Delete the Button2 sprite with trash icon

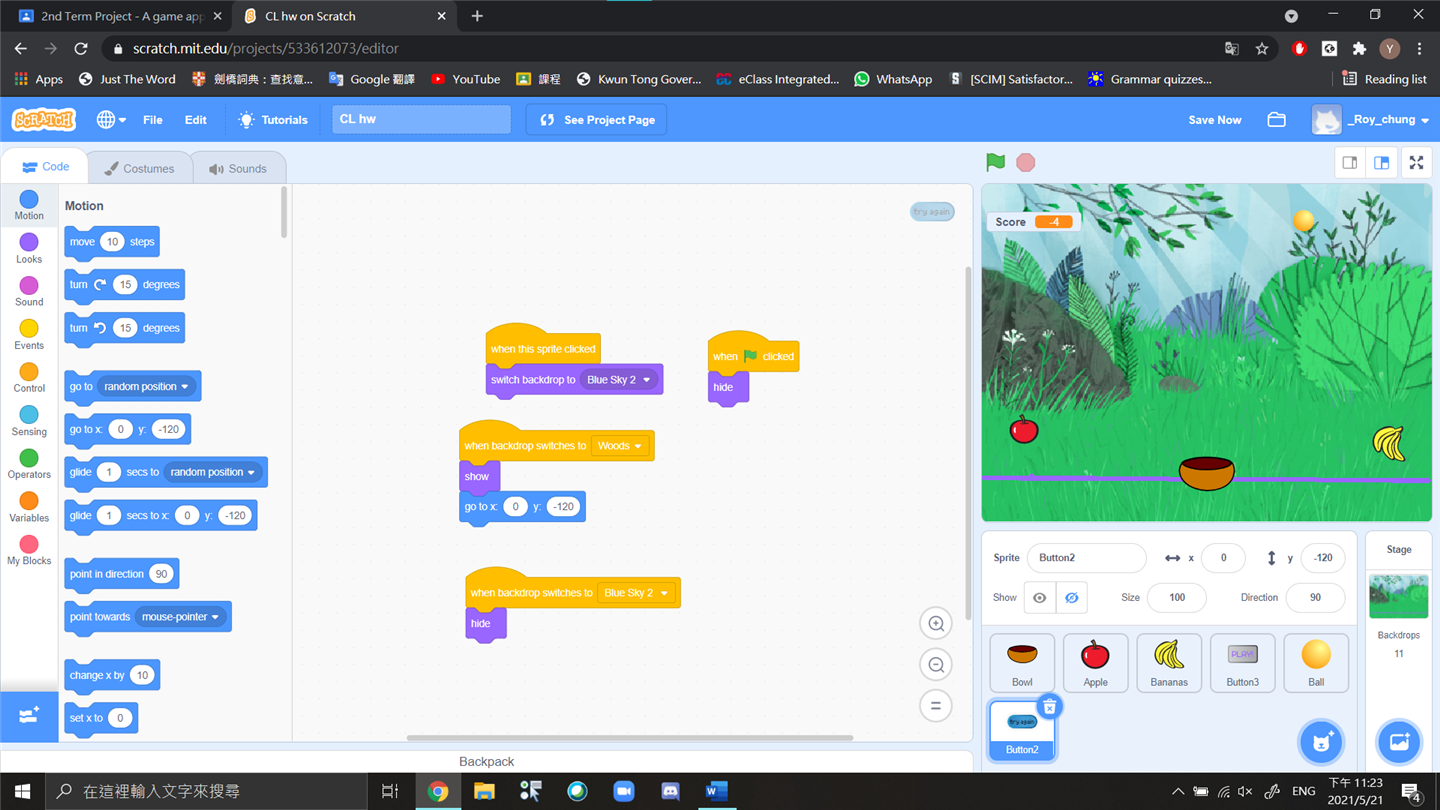[x=1049, y=707]
